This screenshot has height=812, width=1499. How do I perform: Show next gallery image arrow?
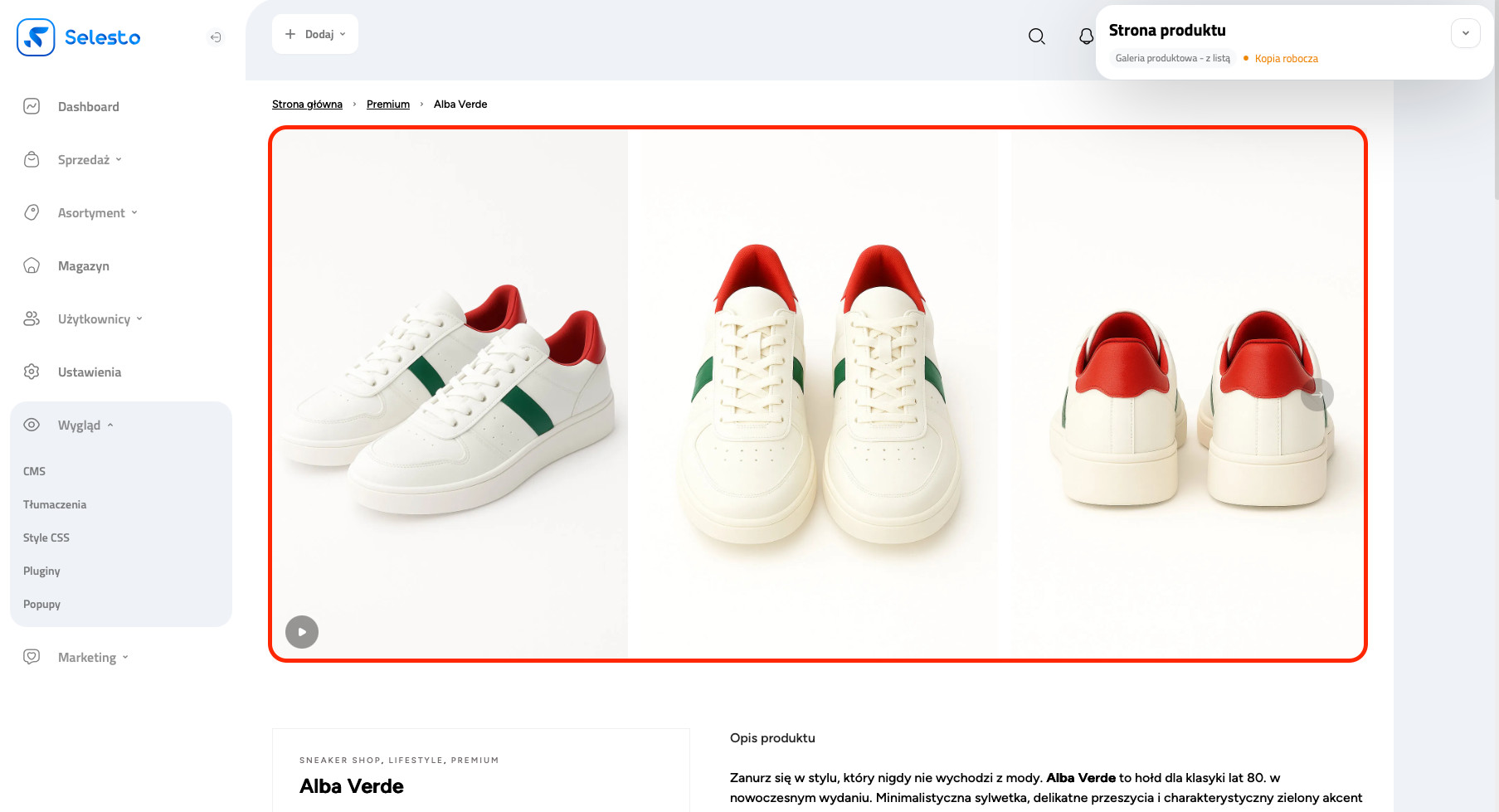click(1316, 395)
